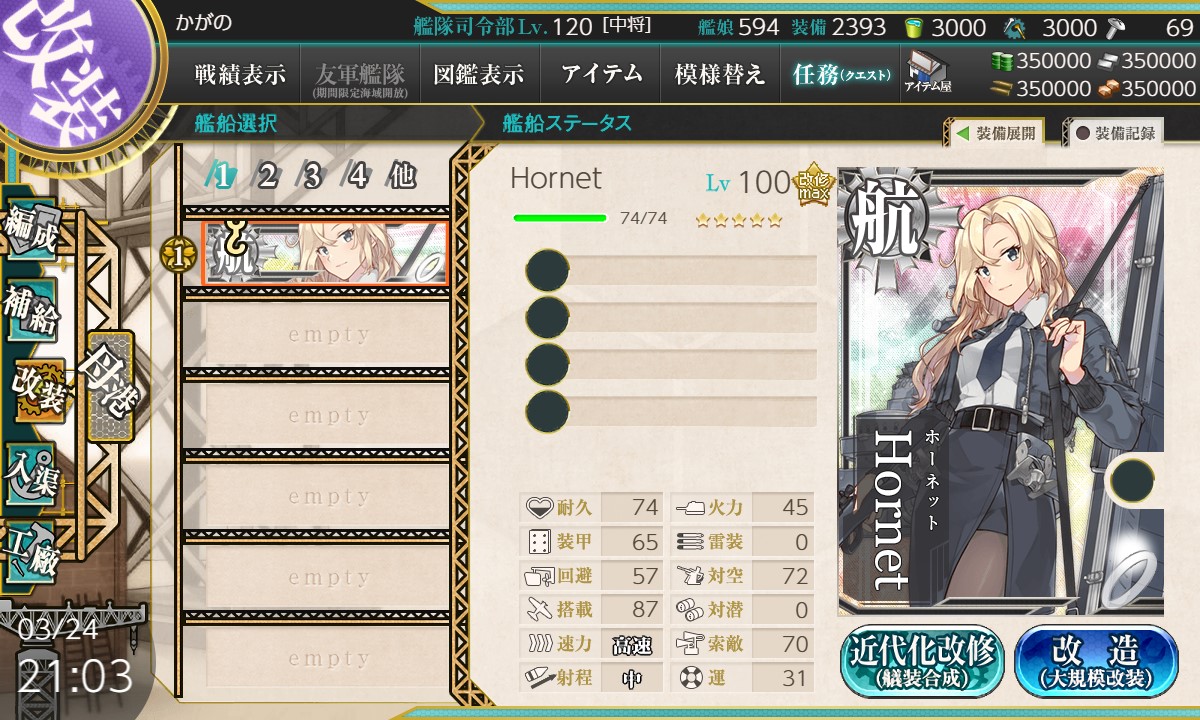
Task: Click the reinforcement expansion slot circle
Action: (x=1132, y=478)
